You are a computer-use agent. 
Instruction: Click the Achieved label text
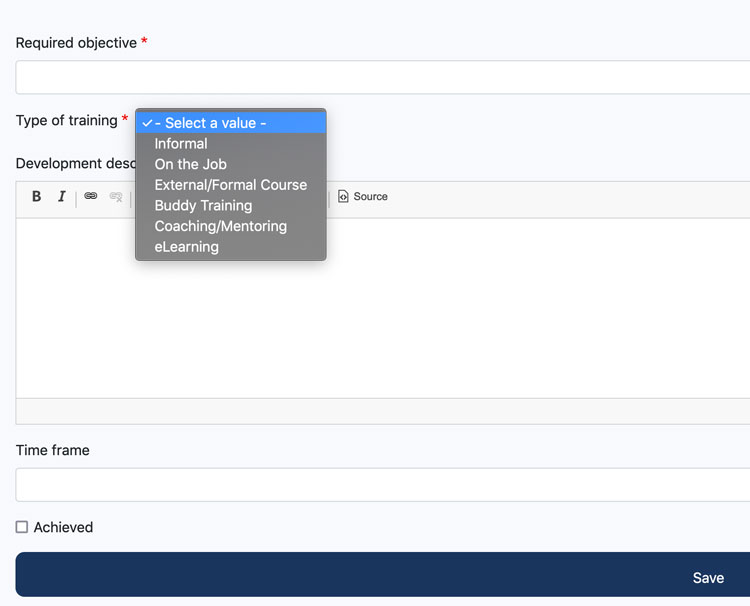tap(63, 527)
